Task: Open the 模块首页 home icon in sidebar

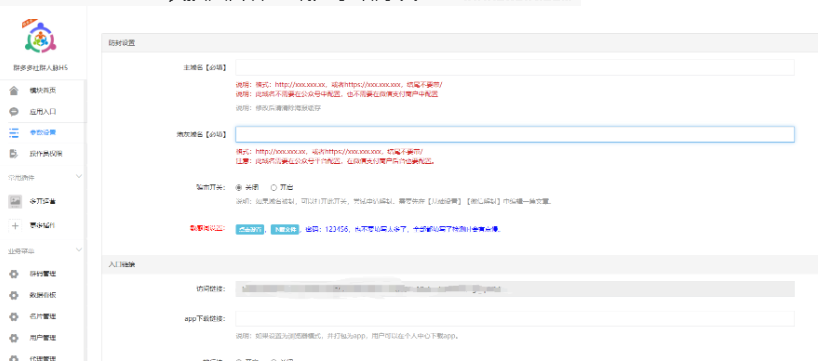Action: (14, 91)
